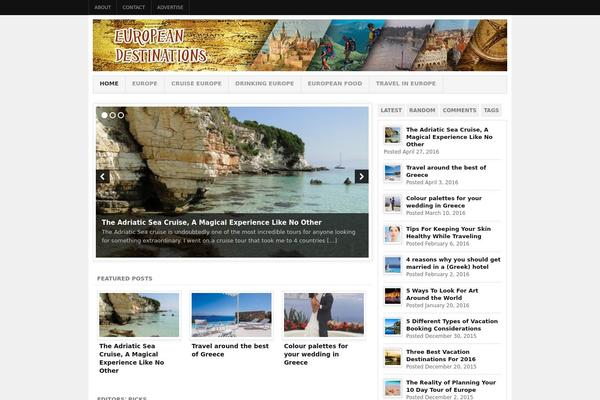Viewport: 600px width, 400px height.
Task: Open sidebar link Adriatic Sea Cruise
Action: (x=449, y=137)
